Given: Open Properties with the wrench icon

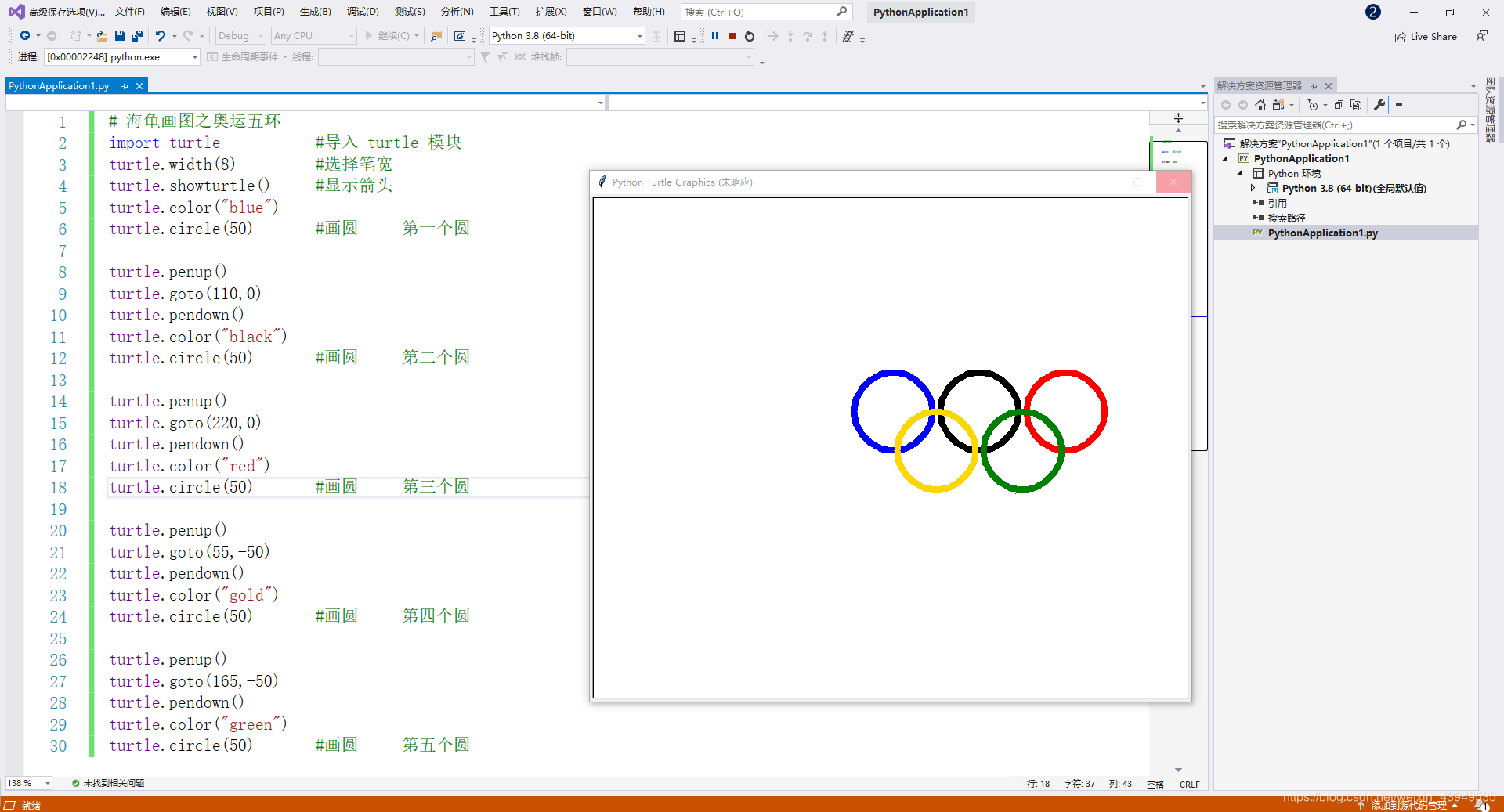Looking at the screenshot, I should 1379,105.
